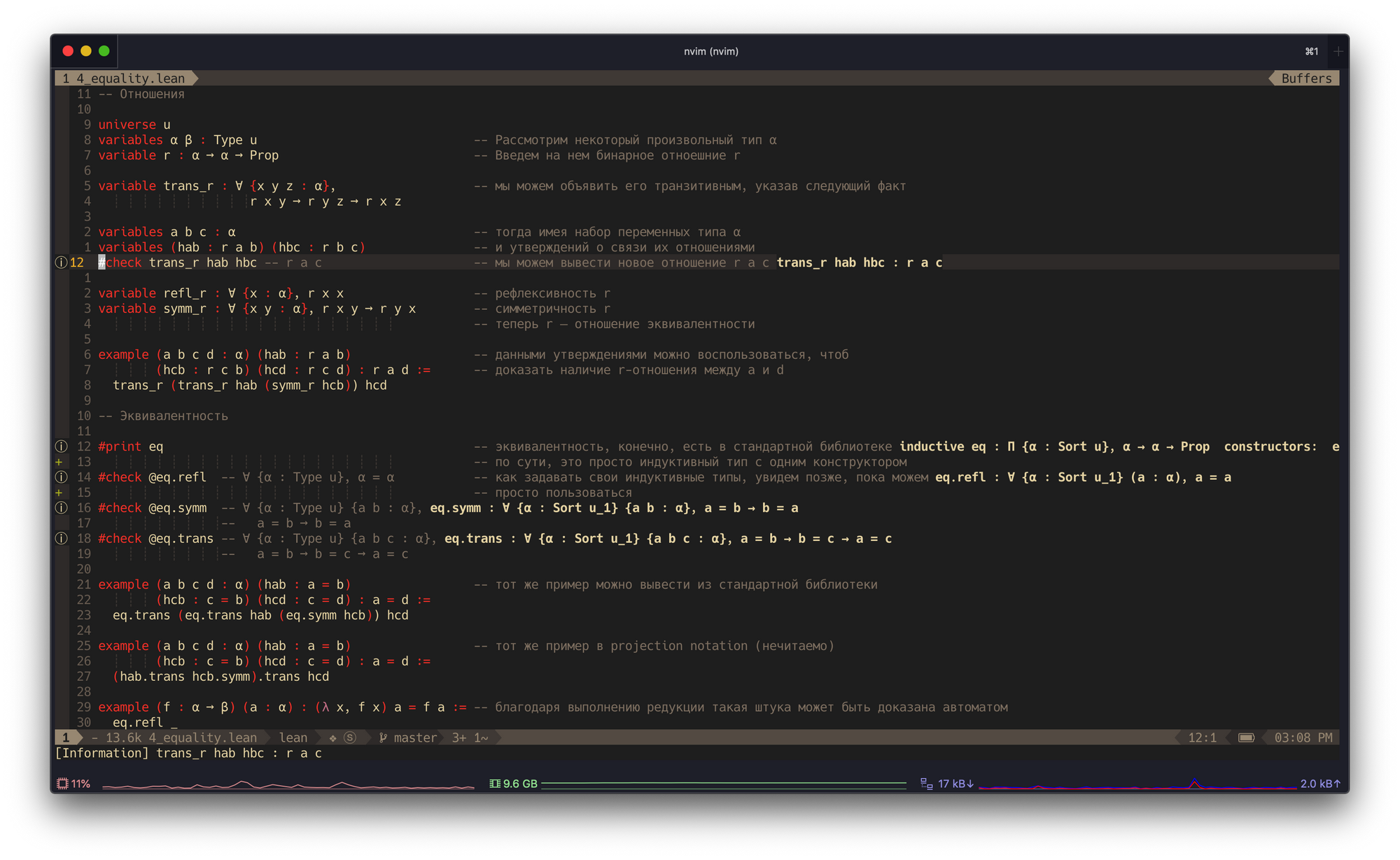The height and width of the screenshot is (860, 1400).
Task: Click the '-- Отношения' comment heading
Action: (141, 94)
